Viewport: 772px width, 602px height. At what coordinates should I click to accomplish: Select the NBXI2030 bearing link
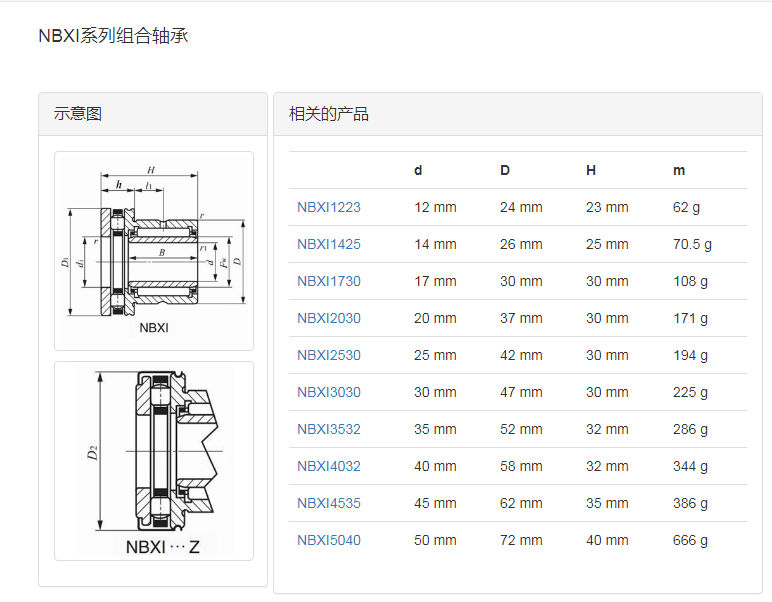coord(329,319)
